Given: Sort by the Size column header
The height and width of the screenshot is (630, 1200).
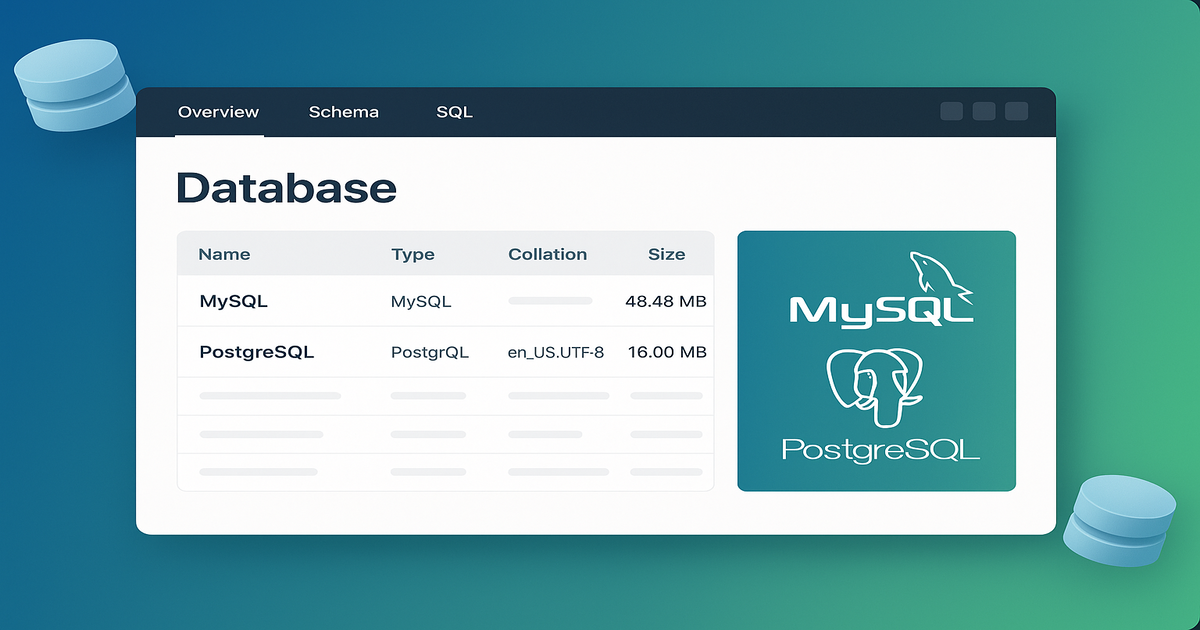Looking at the screenshot, I should [x=667, y=254].
